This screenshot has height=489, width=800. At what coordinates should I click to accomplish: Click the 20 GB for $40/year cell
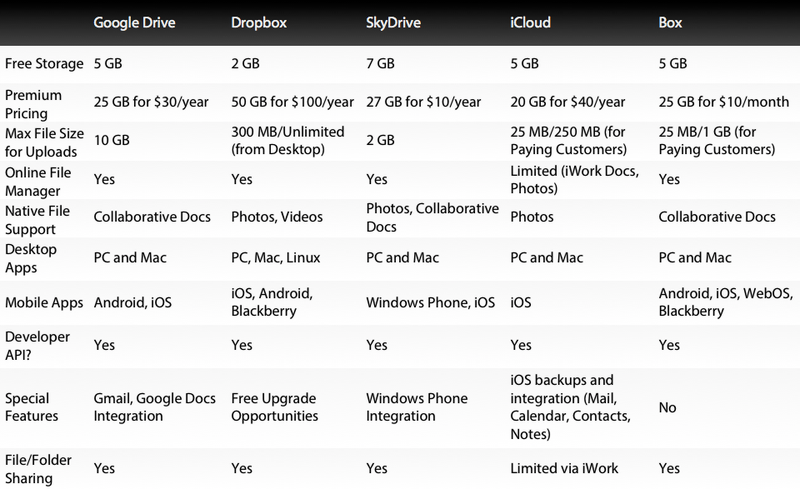pyautogui.click(x=568, y=102)
